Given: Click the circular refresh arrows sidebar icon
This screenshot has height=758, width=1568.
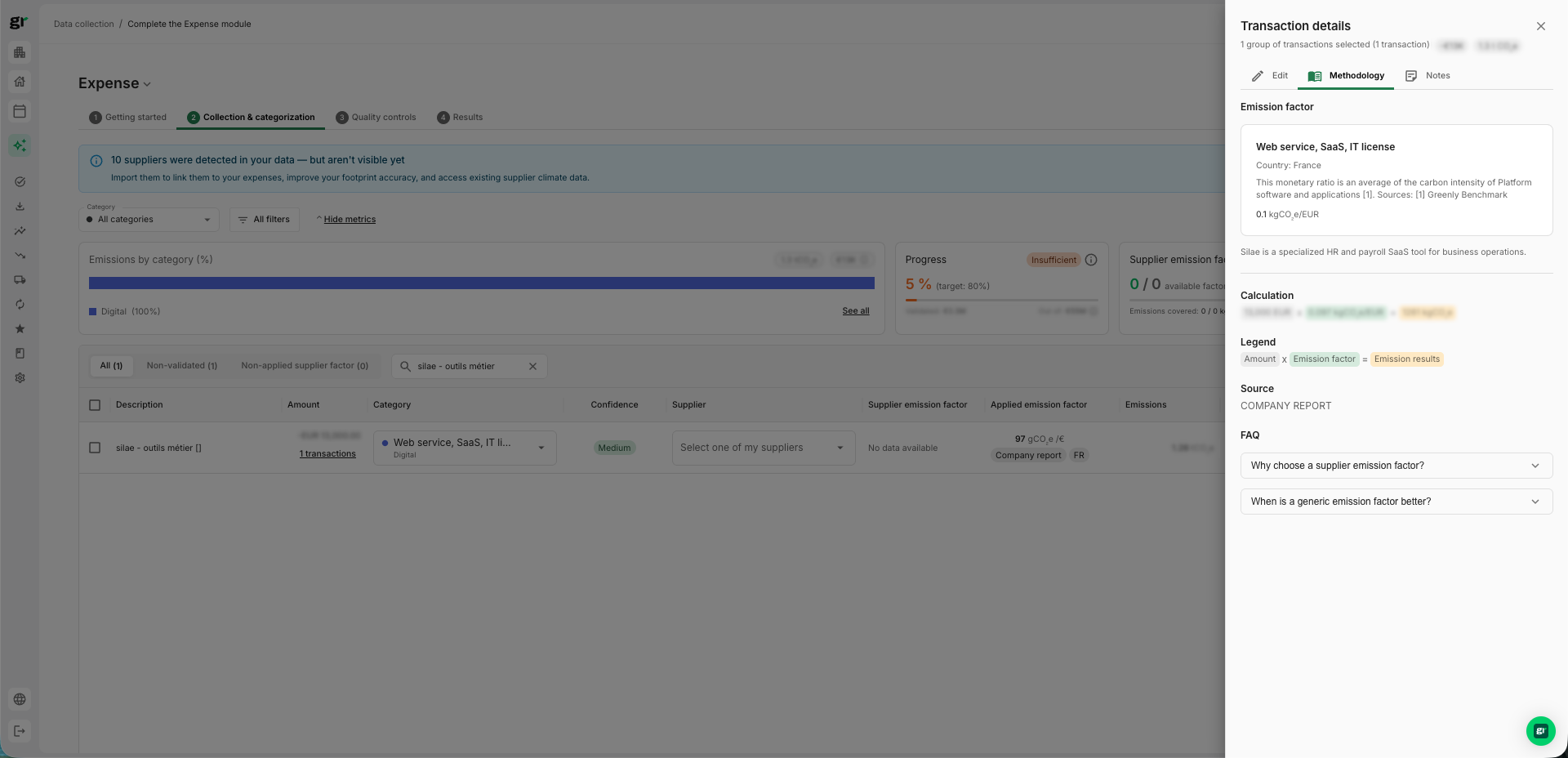Looking at the screenshot, I should pos(20,305).
